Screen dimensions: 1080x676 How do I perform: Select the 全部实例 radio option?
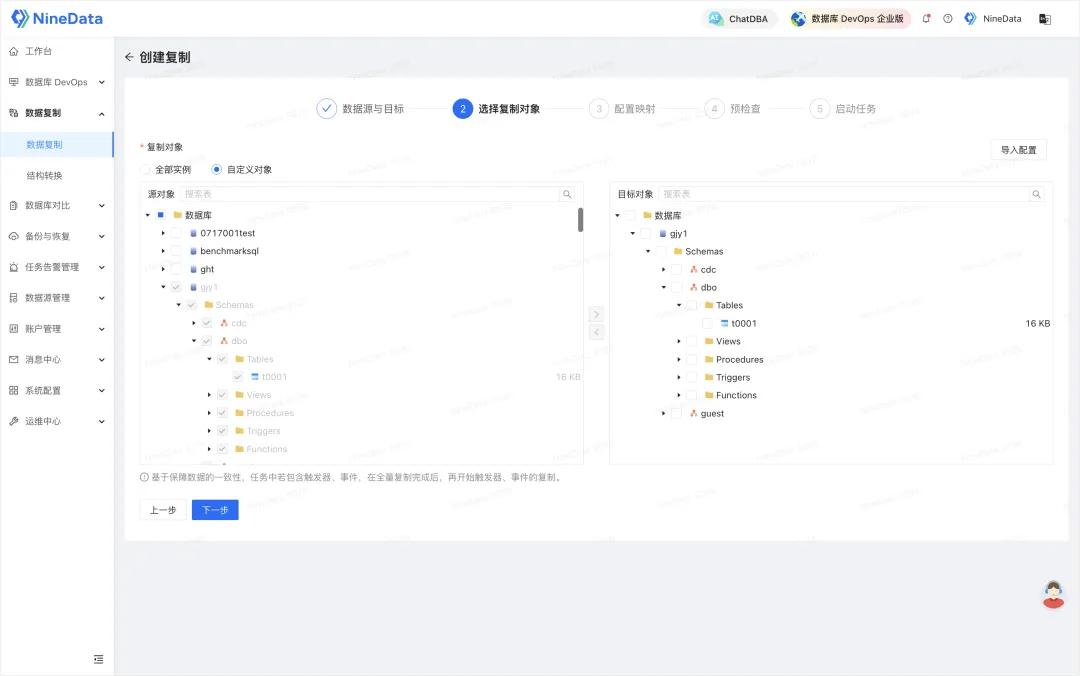(146, 170)
